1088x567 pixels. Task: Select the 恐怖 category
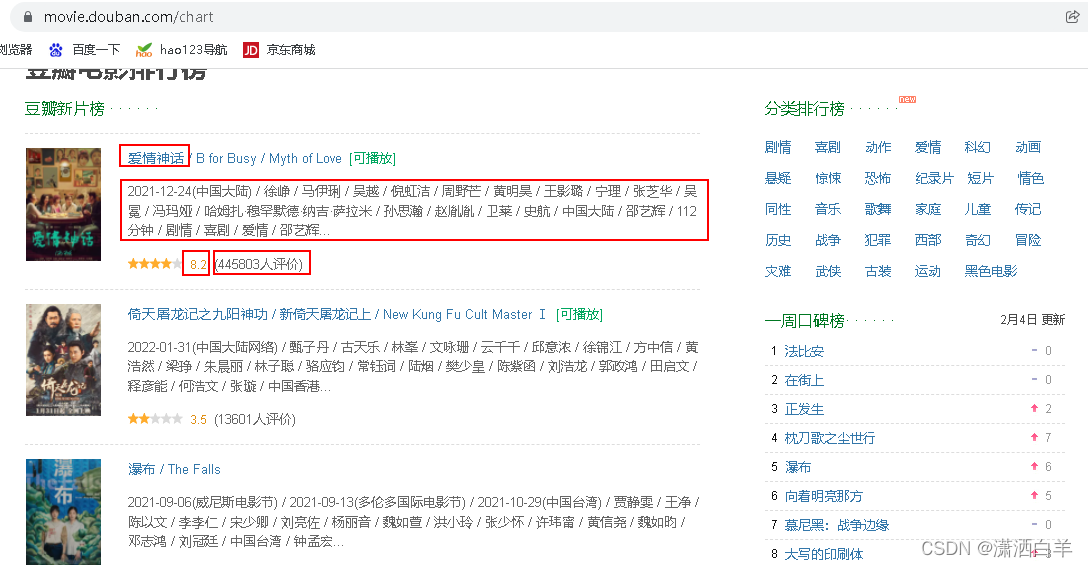click(x=878, y=178)
